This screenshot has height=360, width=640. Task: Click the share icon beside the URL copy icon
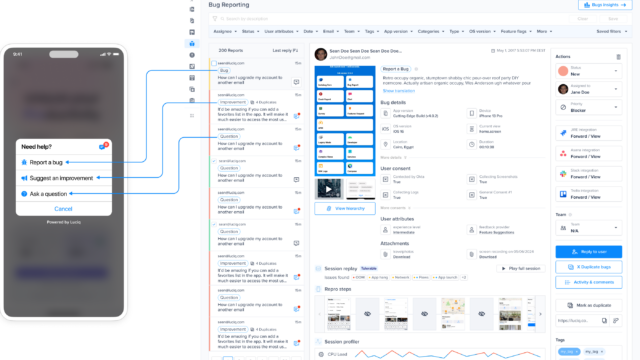pyautogui.click(x=616, y=321)
